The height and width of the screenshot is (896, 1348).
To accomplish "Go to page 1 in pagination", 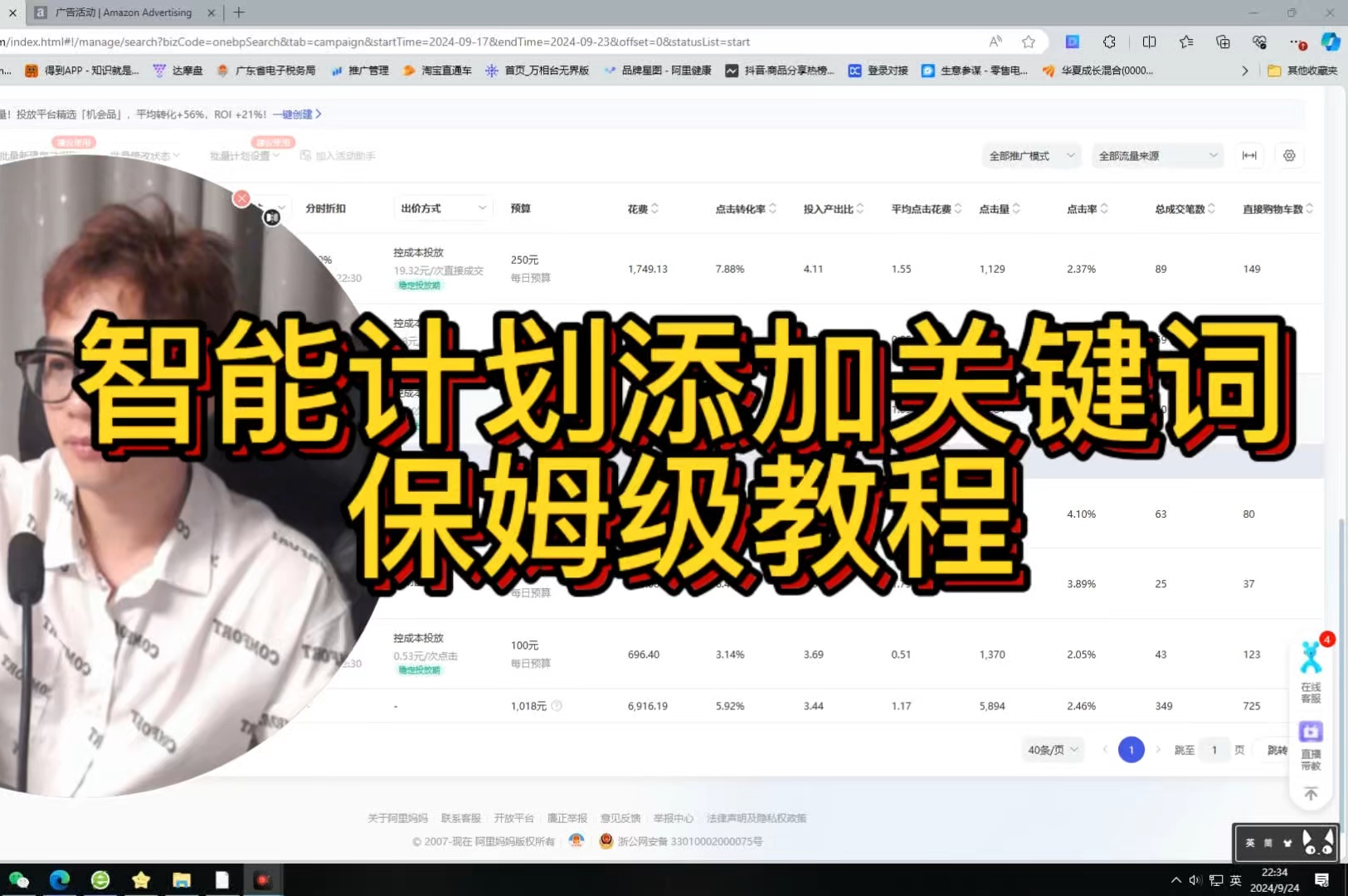I will point(1131,750).
